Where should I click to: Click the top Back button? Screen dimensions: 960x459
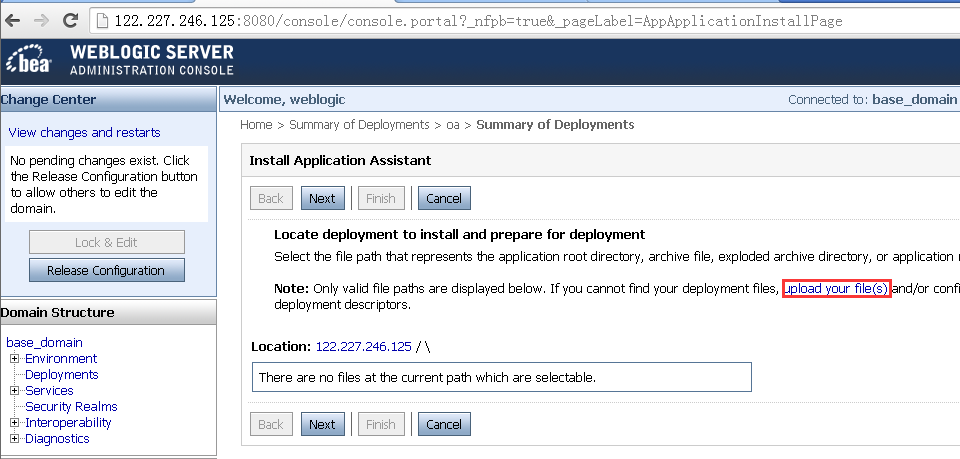(x=271, y=198)
